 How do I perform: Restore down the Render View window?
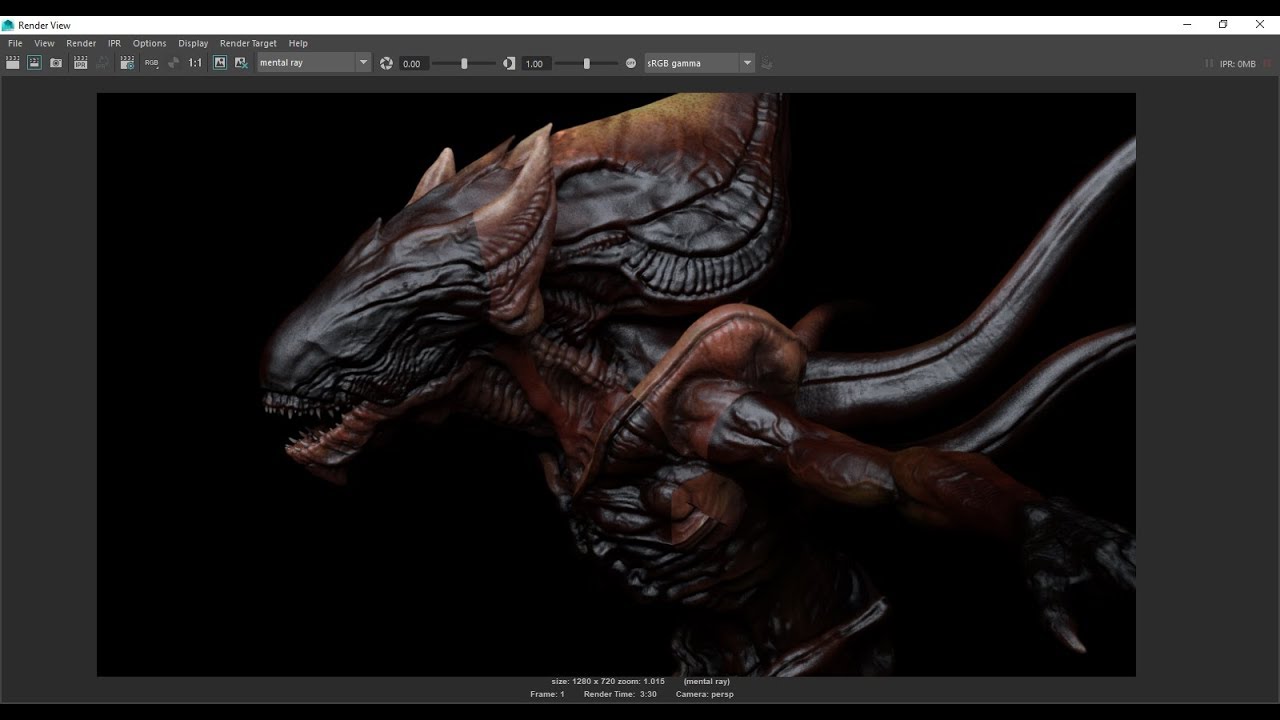(1223, 25)
